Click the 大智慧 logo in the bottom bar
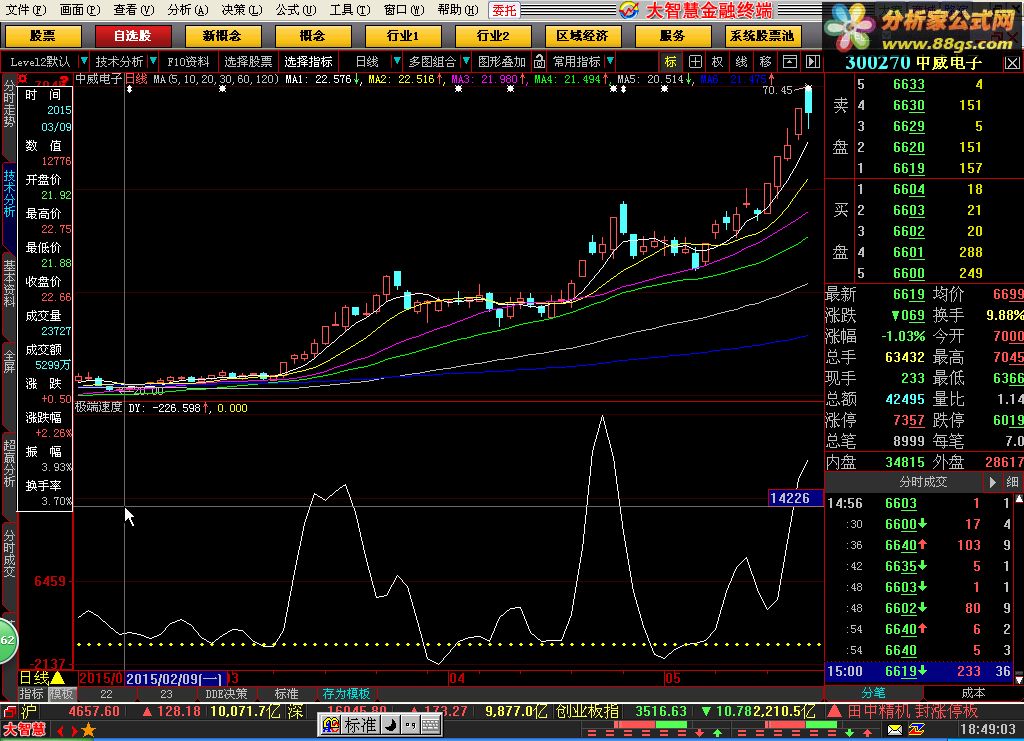Viewport: 1024px width, 741px height. pos(25,729)
